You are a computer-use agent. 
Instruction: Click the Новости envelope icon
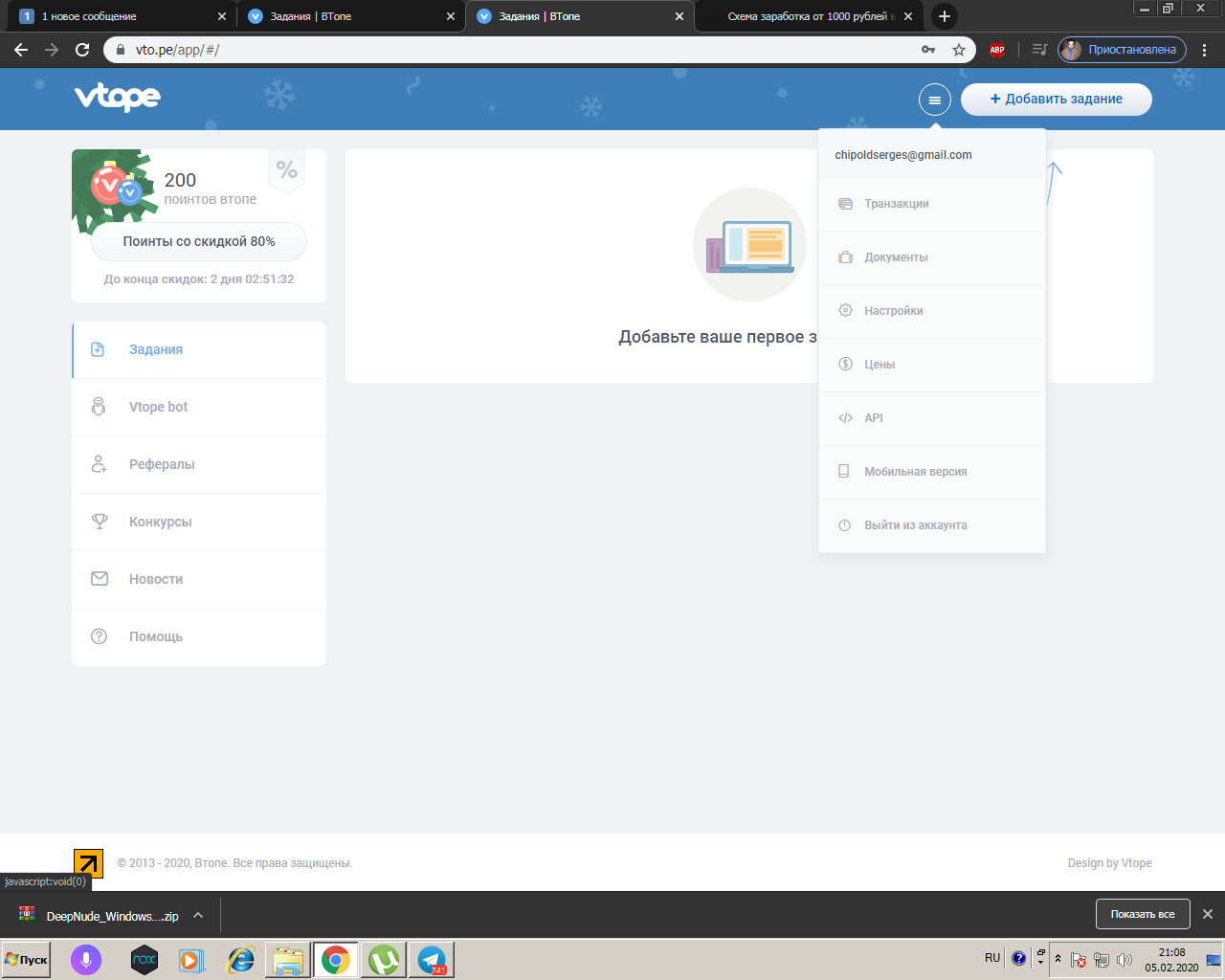click(100, 579)
